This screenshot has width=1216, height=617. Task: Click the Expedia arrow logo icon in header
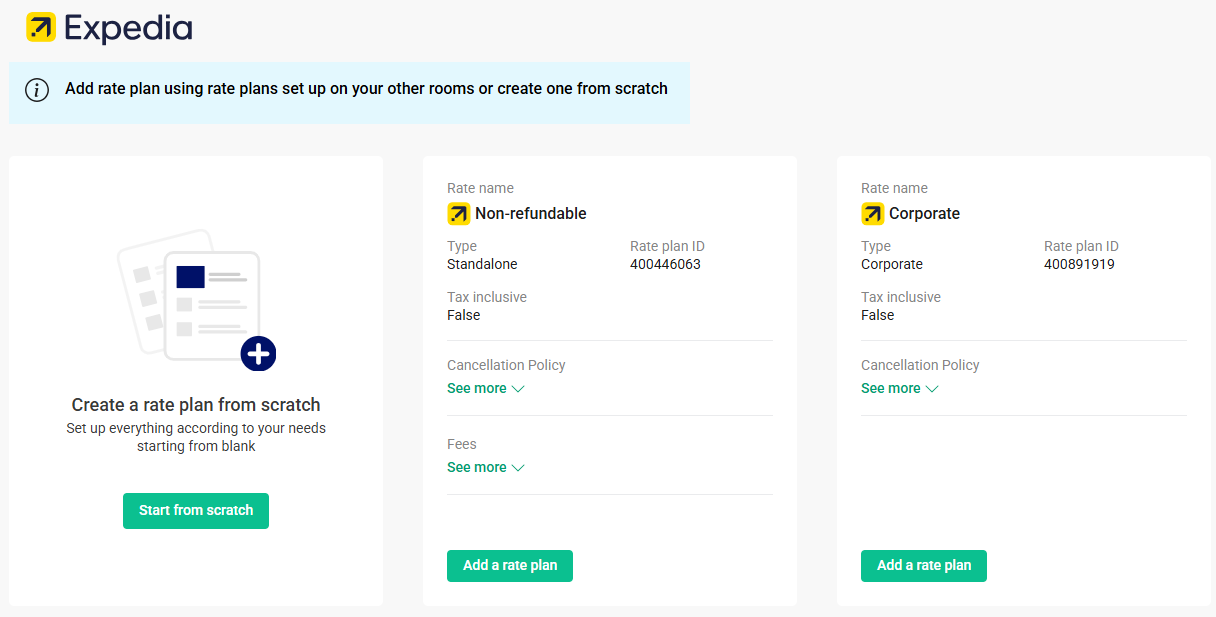coord(41,28)
